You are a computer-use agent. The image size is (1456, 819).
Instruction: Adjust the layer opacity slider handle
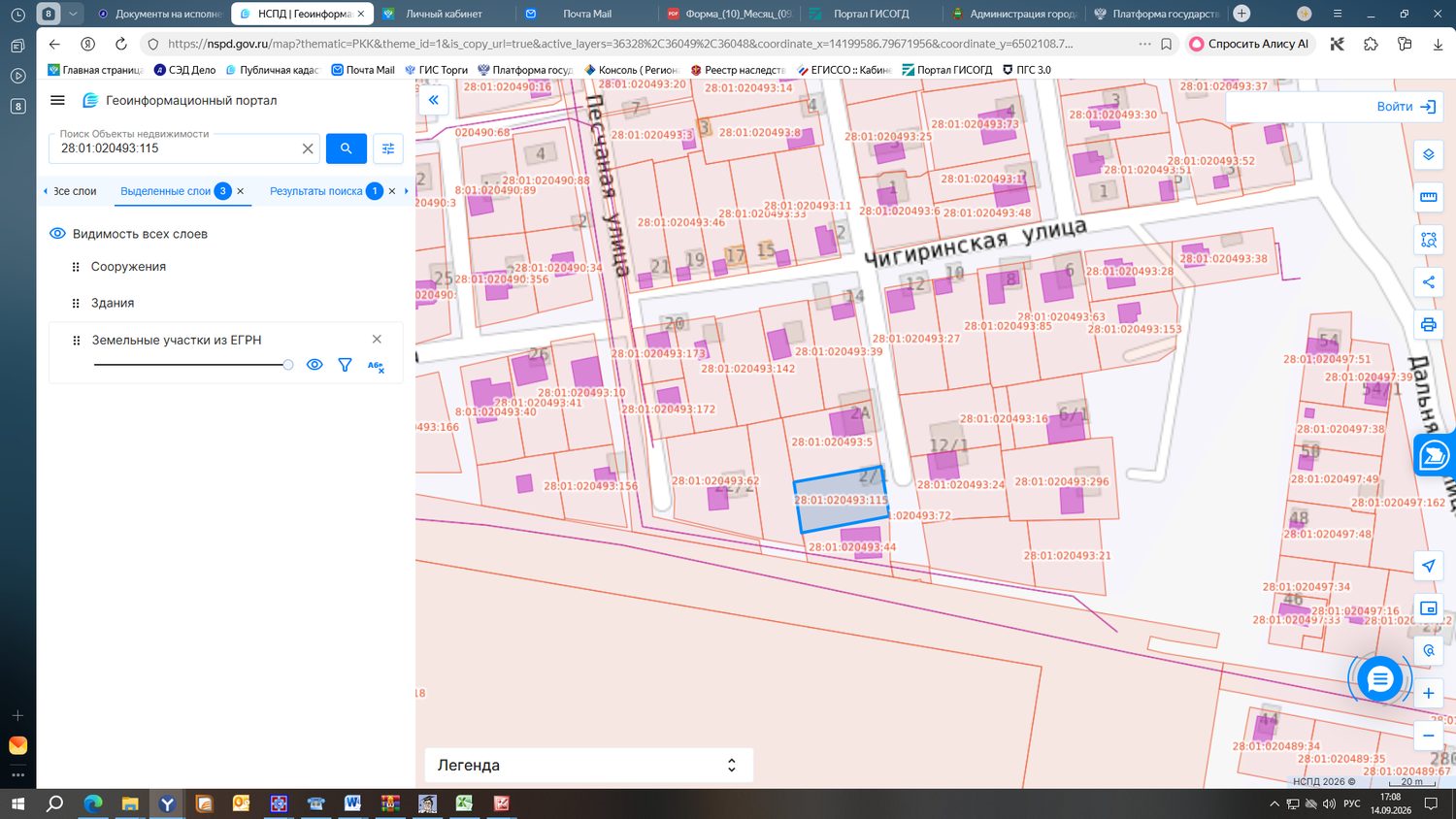click(x=288, y=365)
